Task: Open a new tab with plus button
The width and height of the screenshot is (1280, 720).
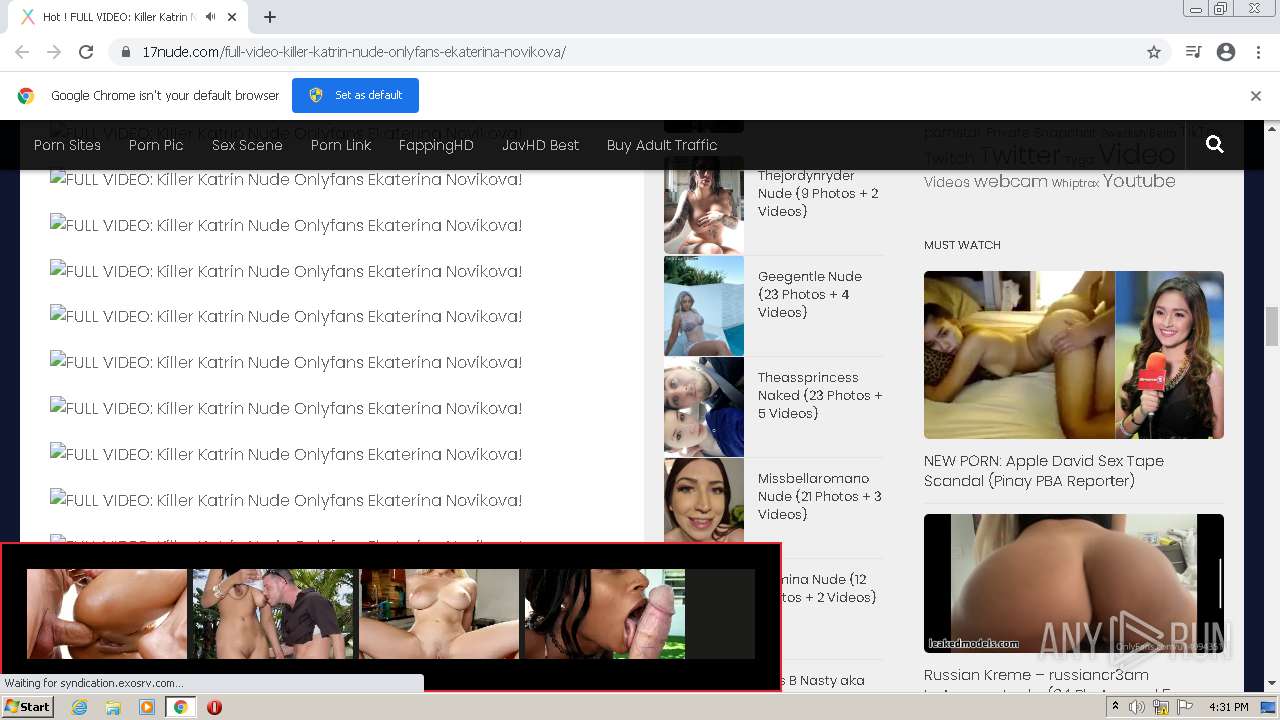Action: (270, 17)
